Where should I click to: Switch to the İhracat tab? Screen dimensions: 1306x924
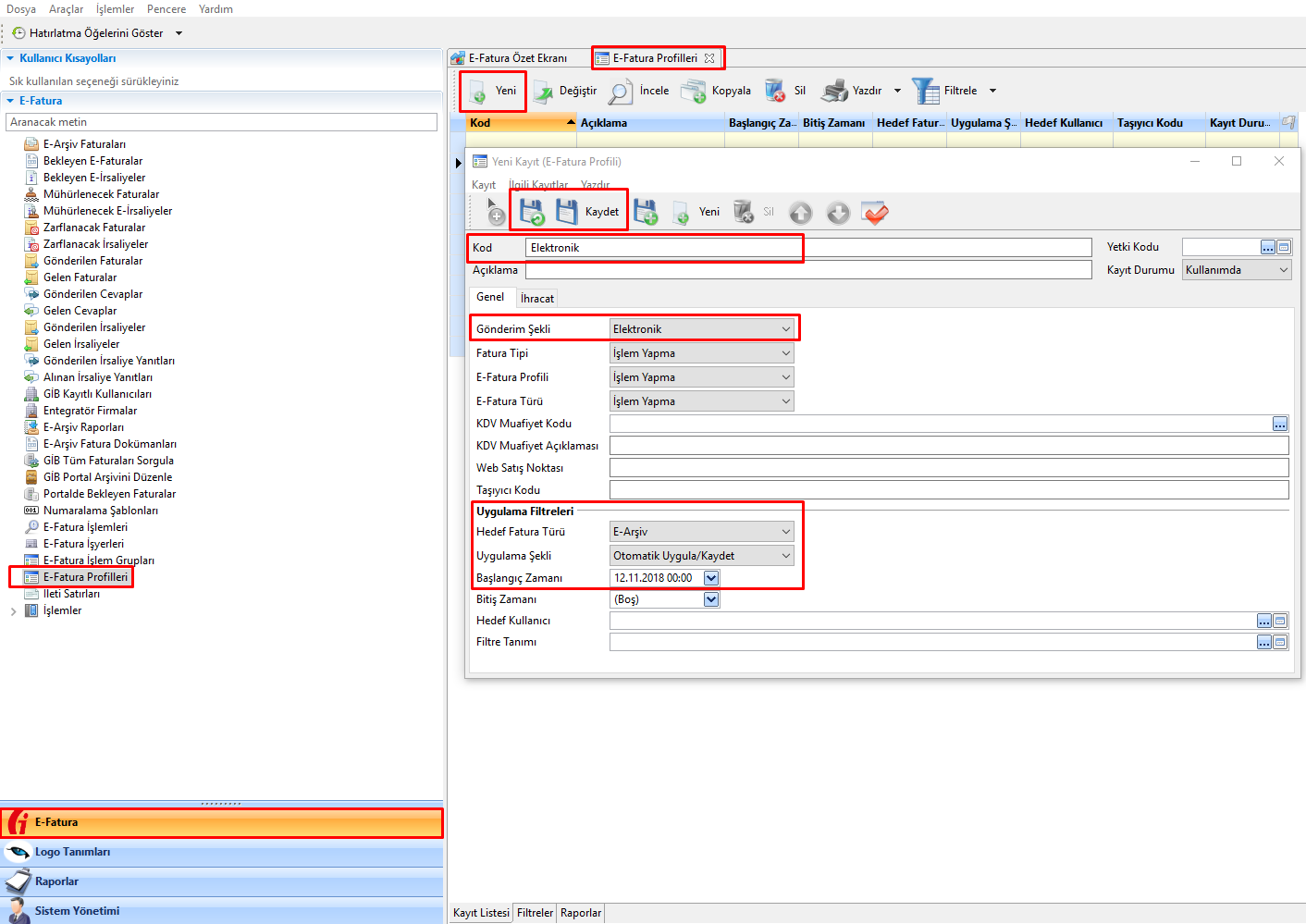pos(536,299)
